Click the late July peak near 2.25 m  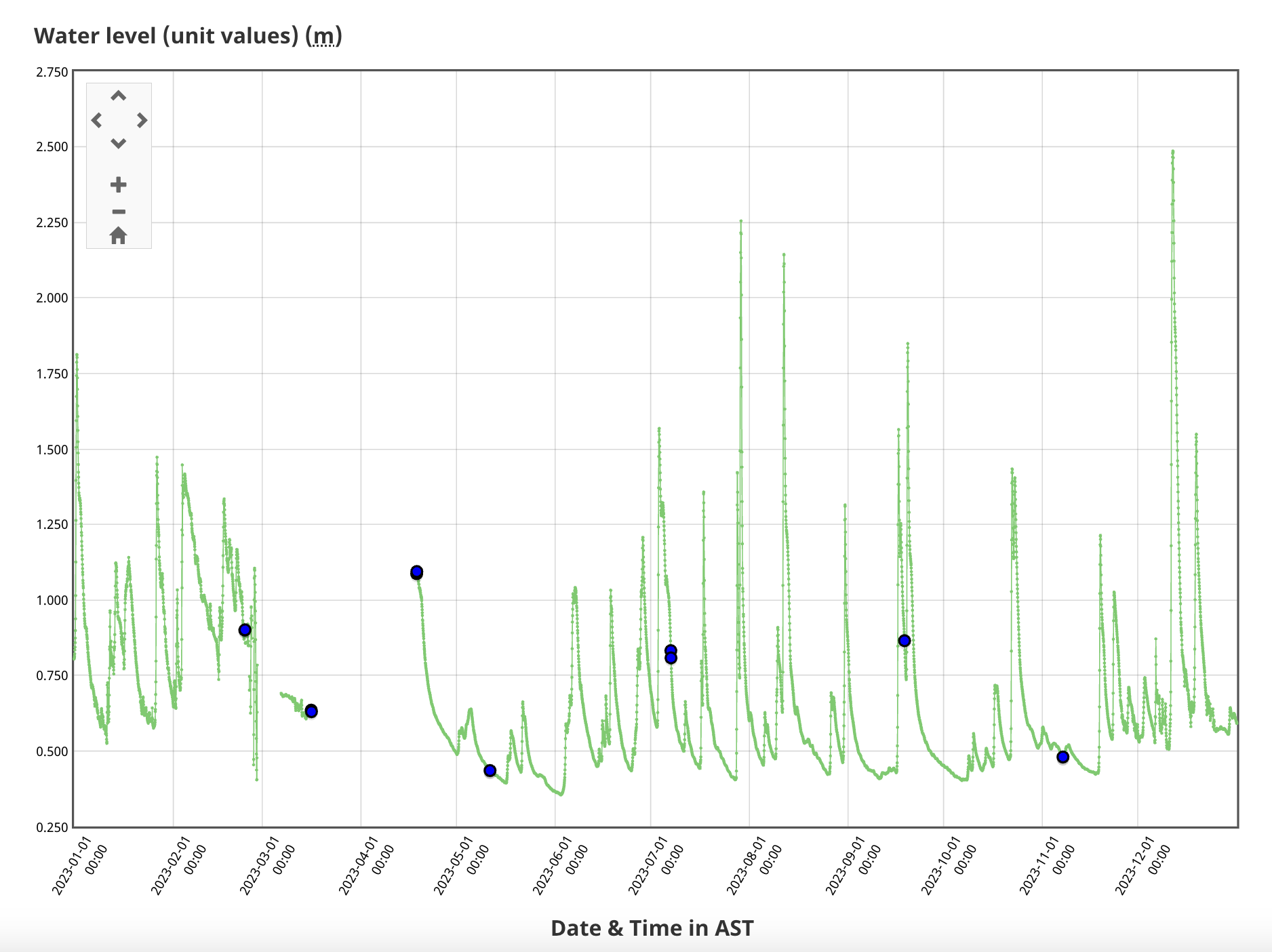(741, 222)
